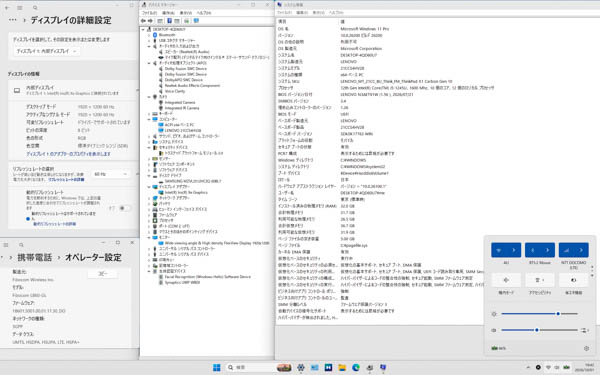Toggle Bluetooth in quick settings

pos(533,250)
